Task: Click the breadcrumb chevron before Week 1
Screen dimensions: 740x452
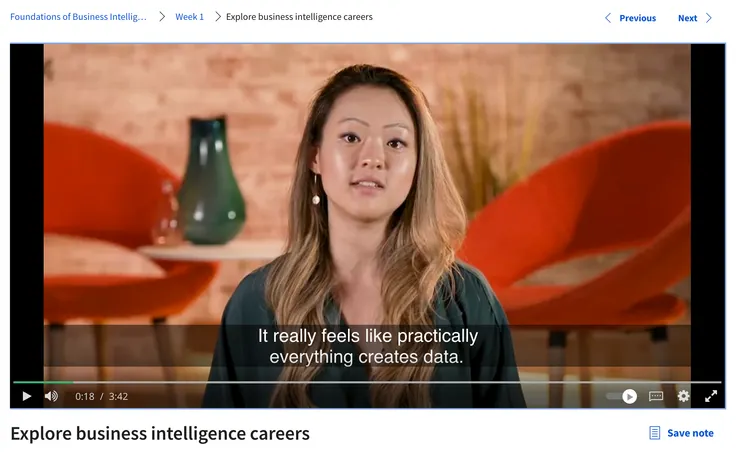Action: pos(162,17)
